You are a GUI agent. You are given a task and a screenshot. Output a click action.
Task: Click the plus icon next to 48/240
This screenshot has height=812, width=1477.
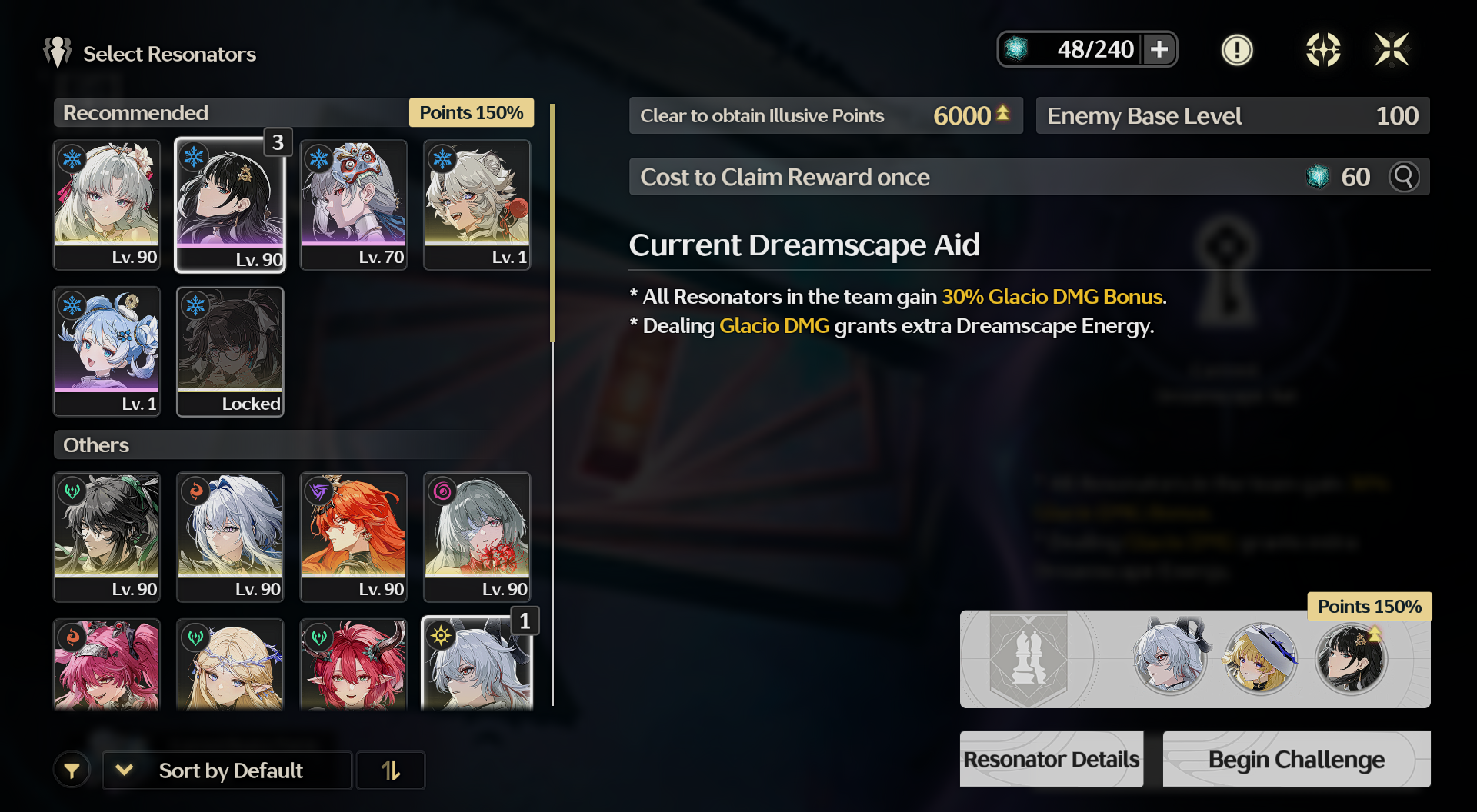tap(1159, 49)
